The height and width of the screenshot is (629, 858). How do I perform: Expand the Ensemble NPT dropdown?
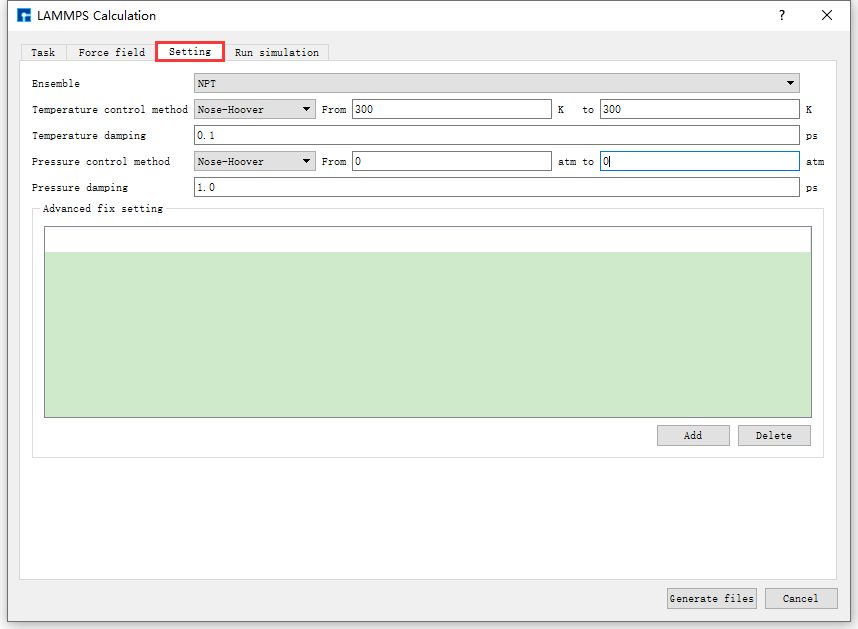pos(496,84)
